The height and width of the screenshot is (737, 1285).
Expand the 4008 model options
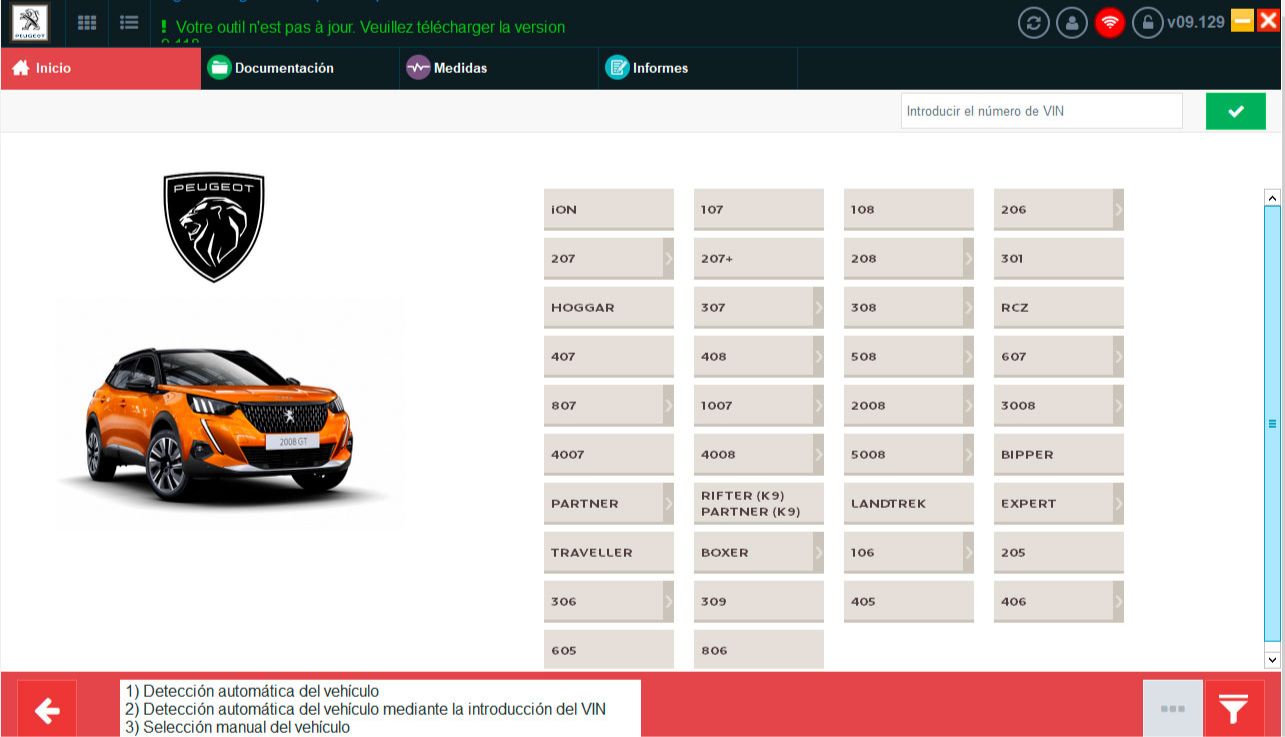[x=819, y=454]
